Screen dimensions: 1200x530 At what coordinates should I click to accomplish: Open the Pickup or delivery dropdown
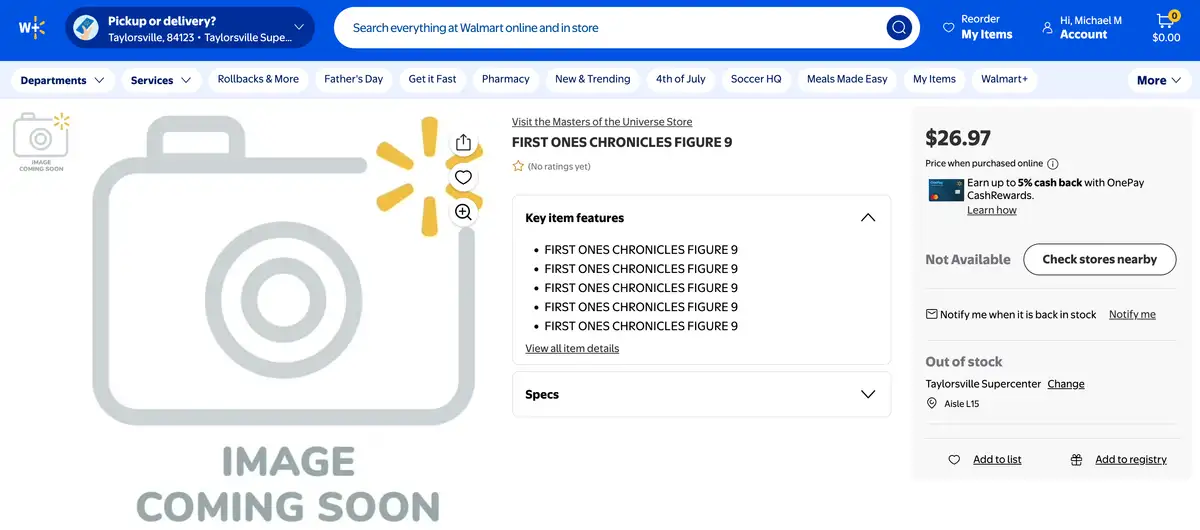pos(190,28)
